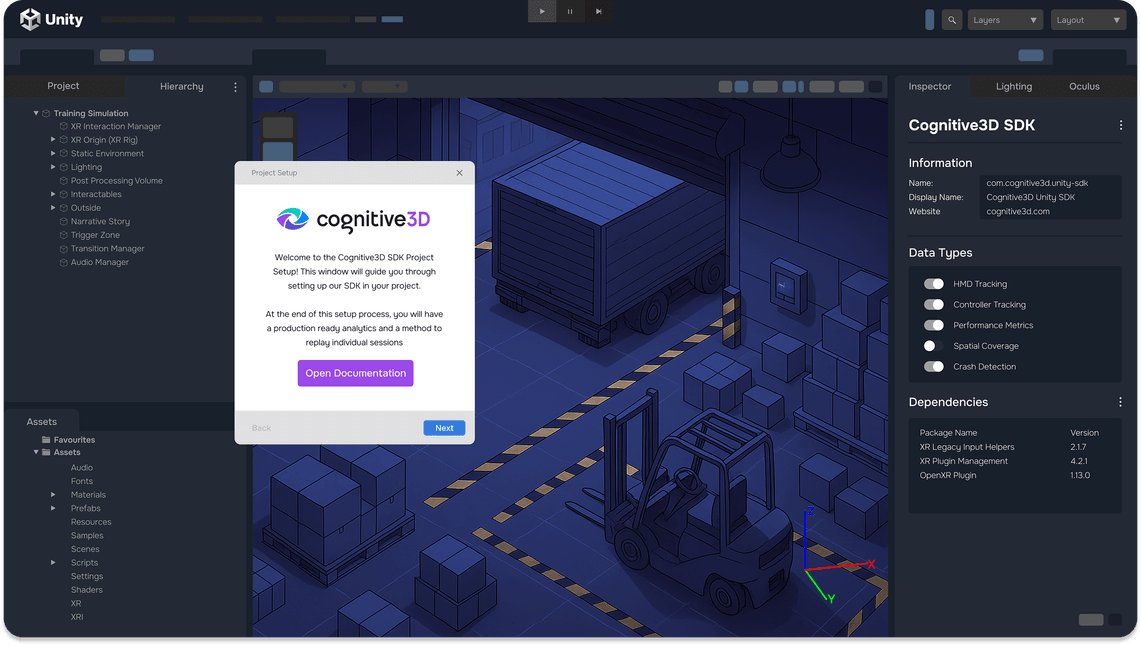The height and width of the screenshot is (645, 1141).
Task: Open the Cognitive3D SDK kebab menu
Action: coord(1120,126)
